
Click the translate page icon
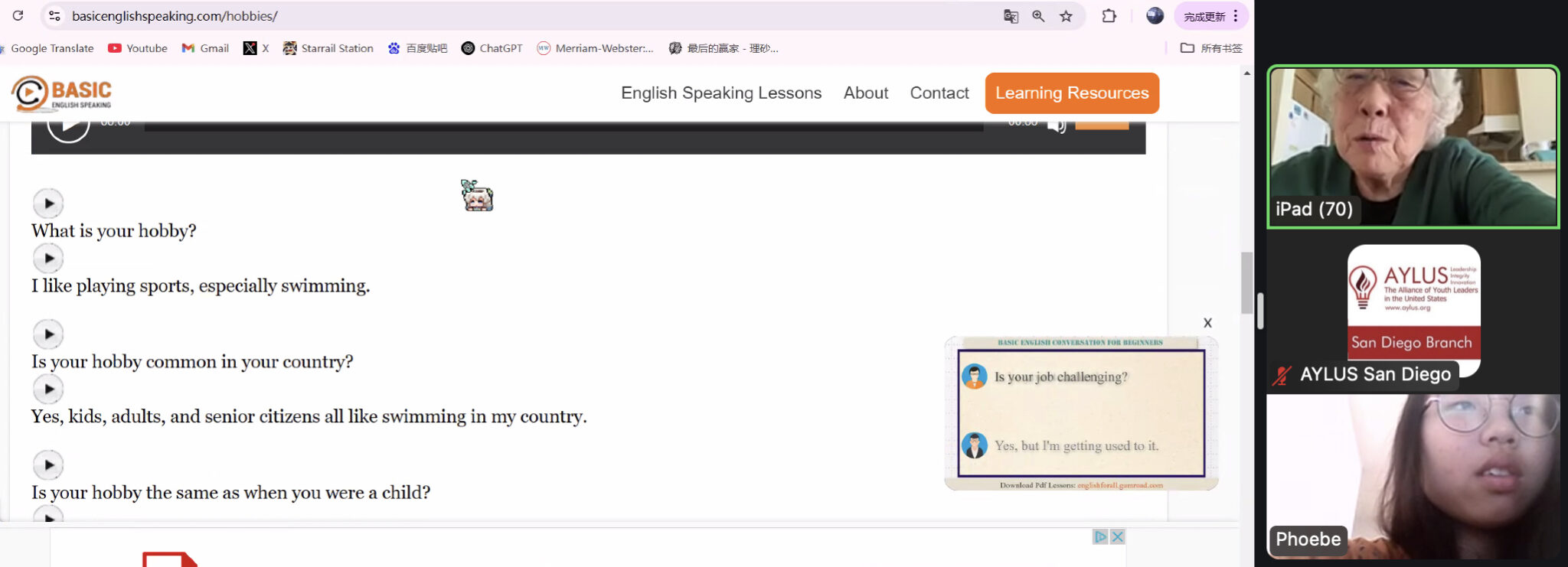click(1011, 16)
